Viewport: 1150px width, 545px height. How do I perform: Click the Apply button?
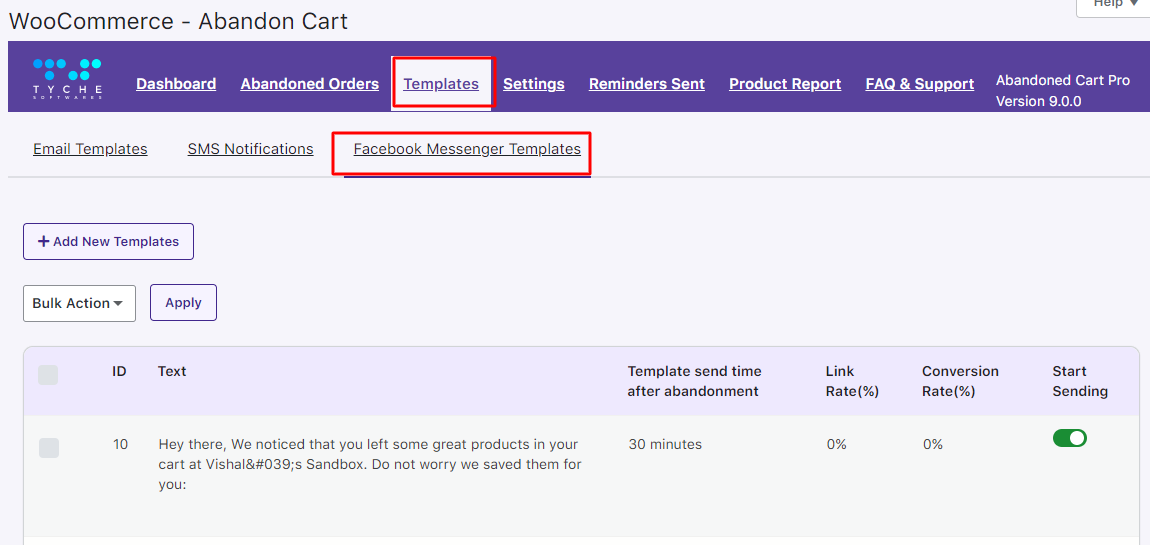coord(183,302)
